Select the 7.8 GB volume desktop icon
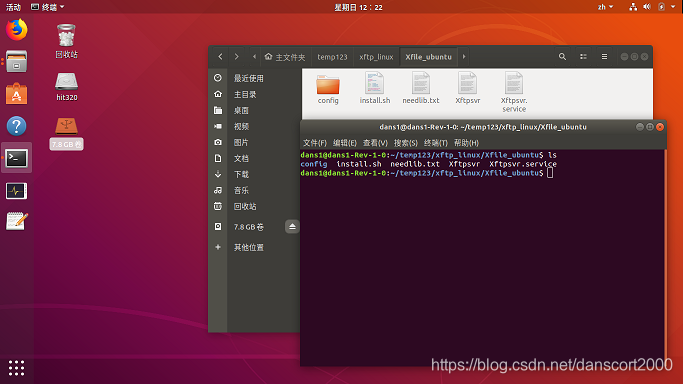 click(x=66, y=133)
